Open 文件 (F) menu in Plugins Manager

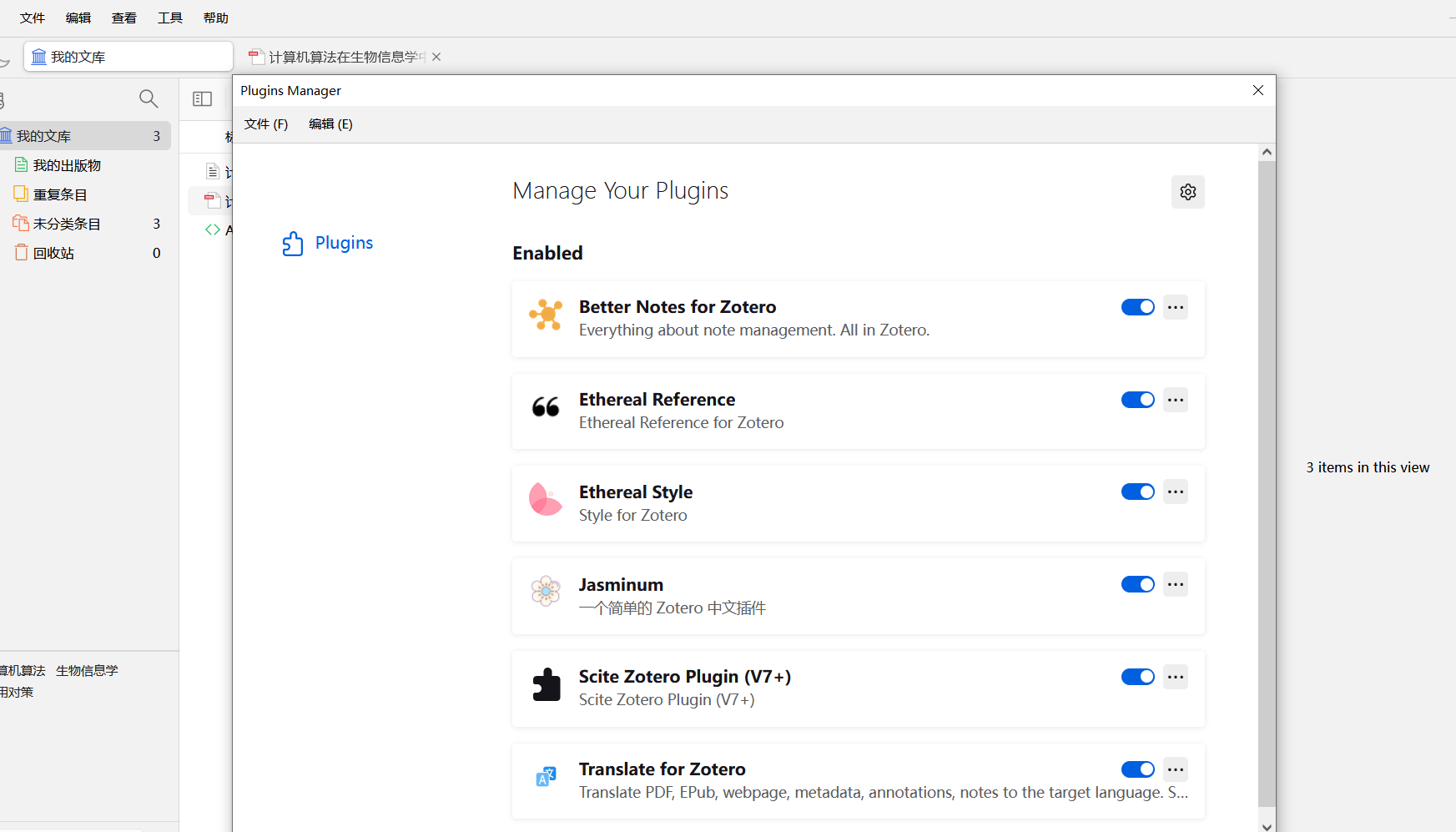pyautogui.click(x=266, y=124)
